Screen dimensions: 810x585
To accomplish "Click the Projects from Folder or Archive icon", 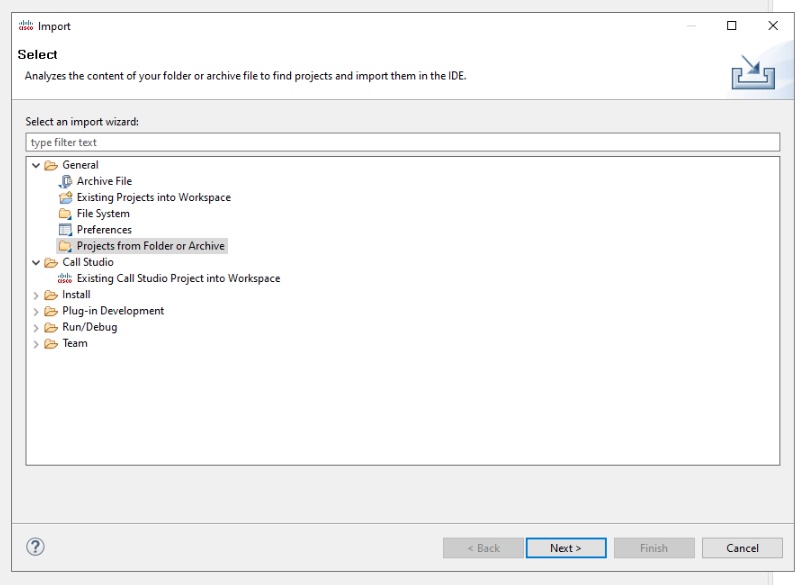I will (x=66, y=246).
